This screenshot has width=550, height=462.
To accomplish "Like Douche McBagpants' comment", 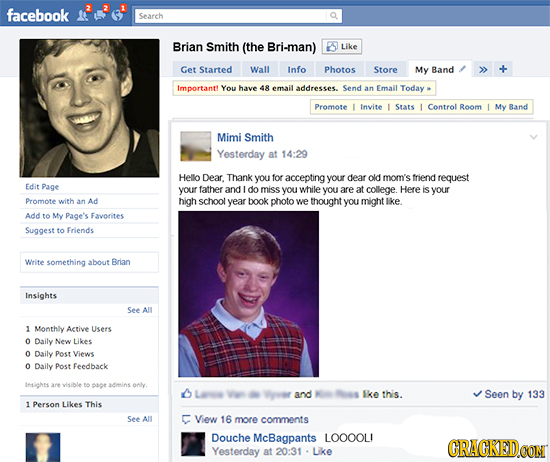I will coord(322,451).
